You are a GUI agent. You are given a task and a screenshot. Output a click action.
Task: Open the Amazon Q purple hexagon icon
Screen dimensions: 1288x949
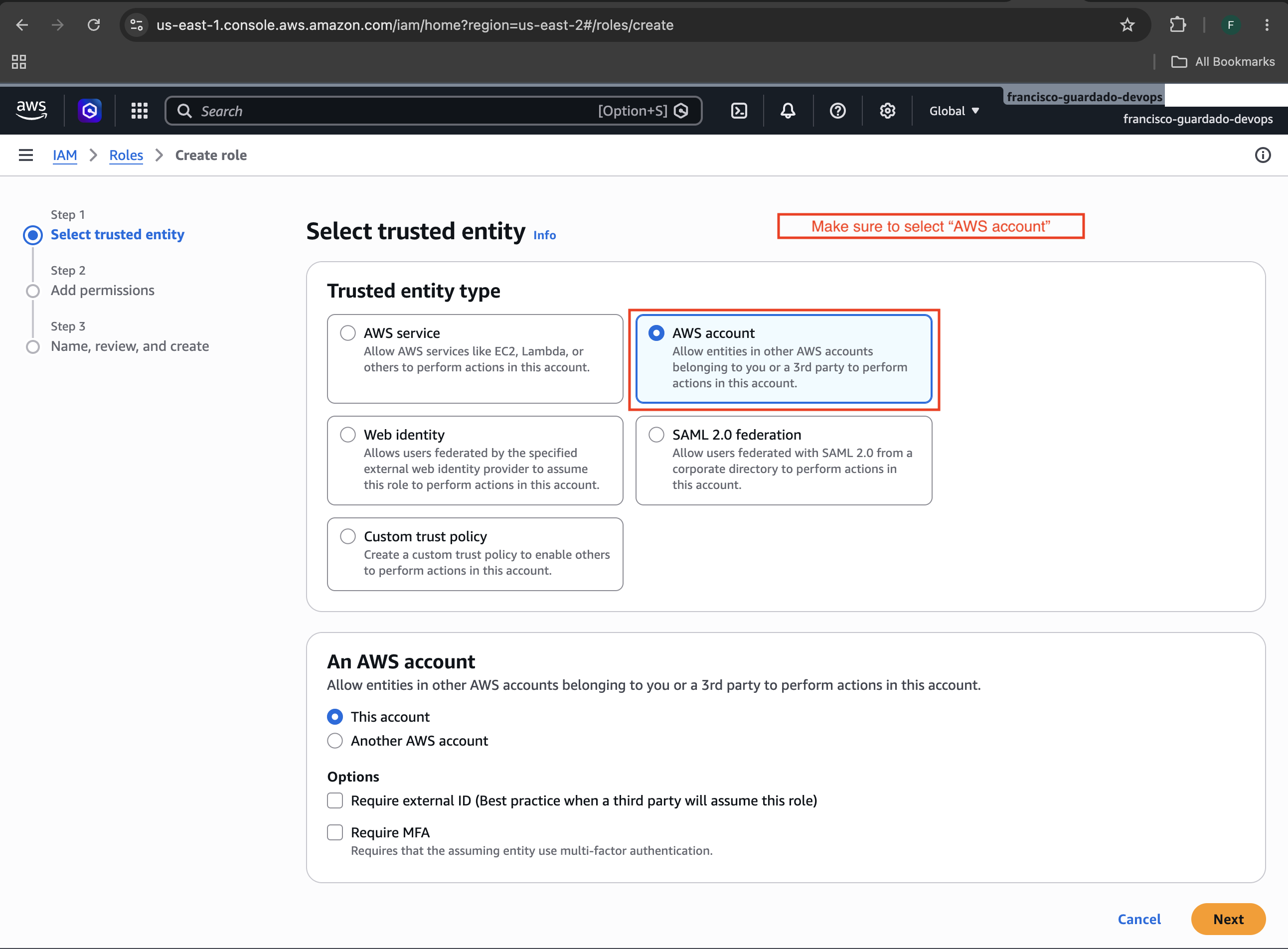tap(90, 110)
